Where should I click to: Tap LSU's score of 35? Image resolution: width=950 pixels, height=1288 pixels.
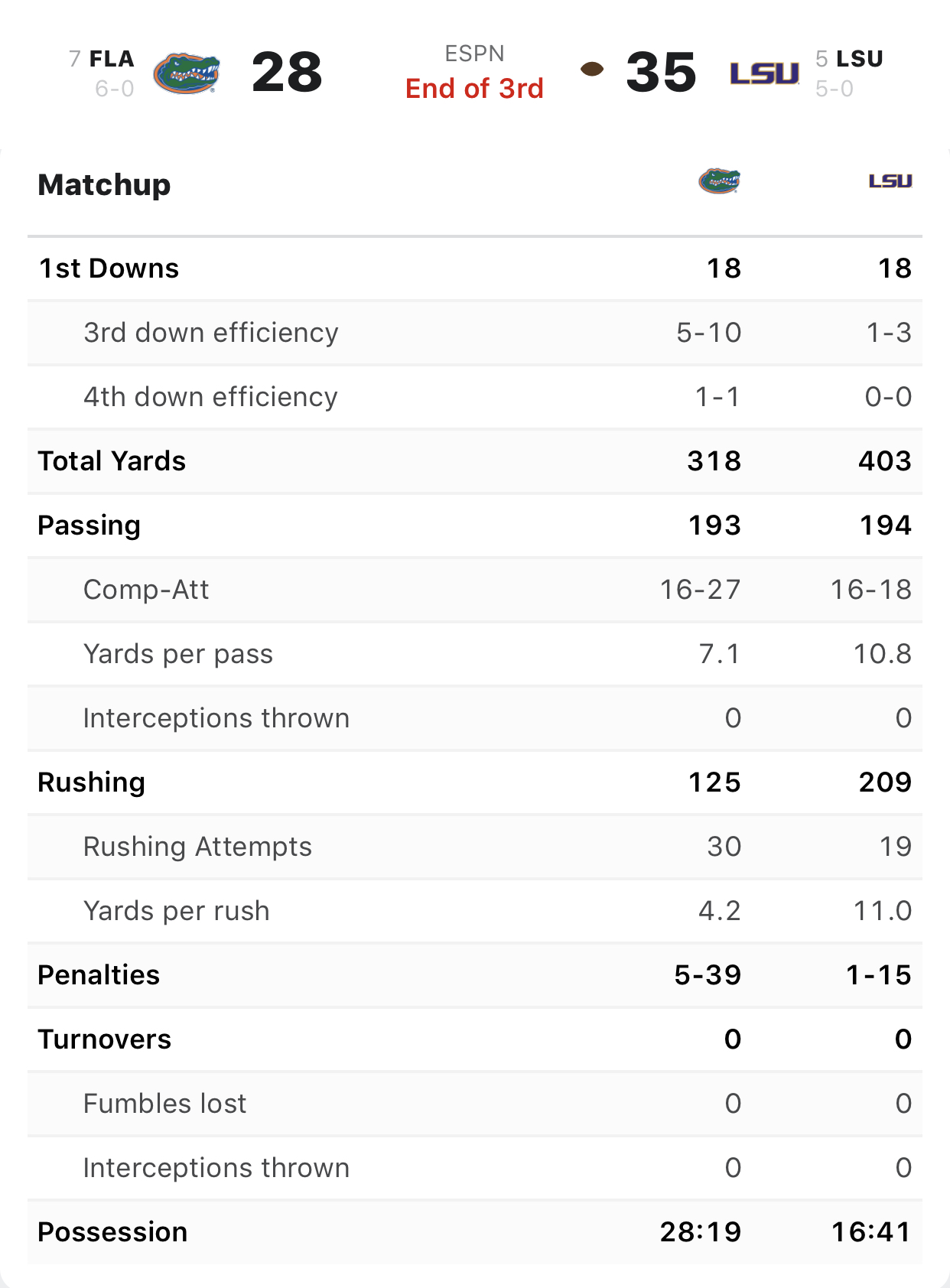pos(661,73)
